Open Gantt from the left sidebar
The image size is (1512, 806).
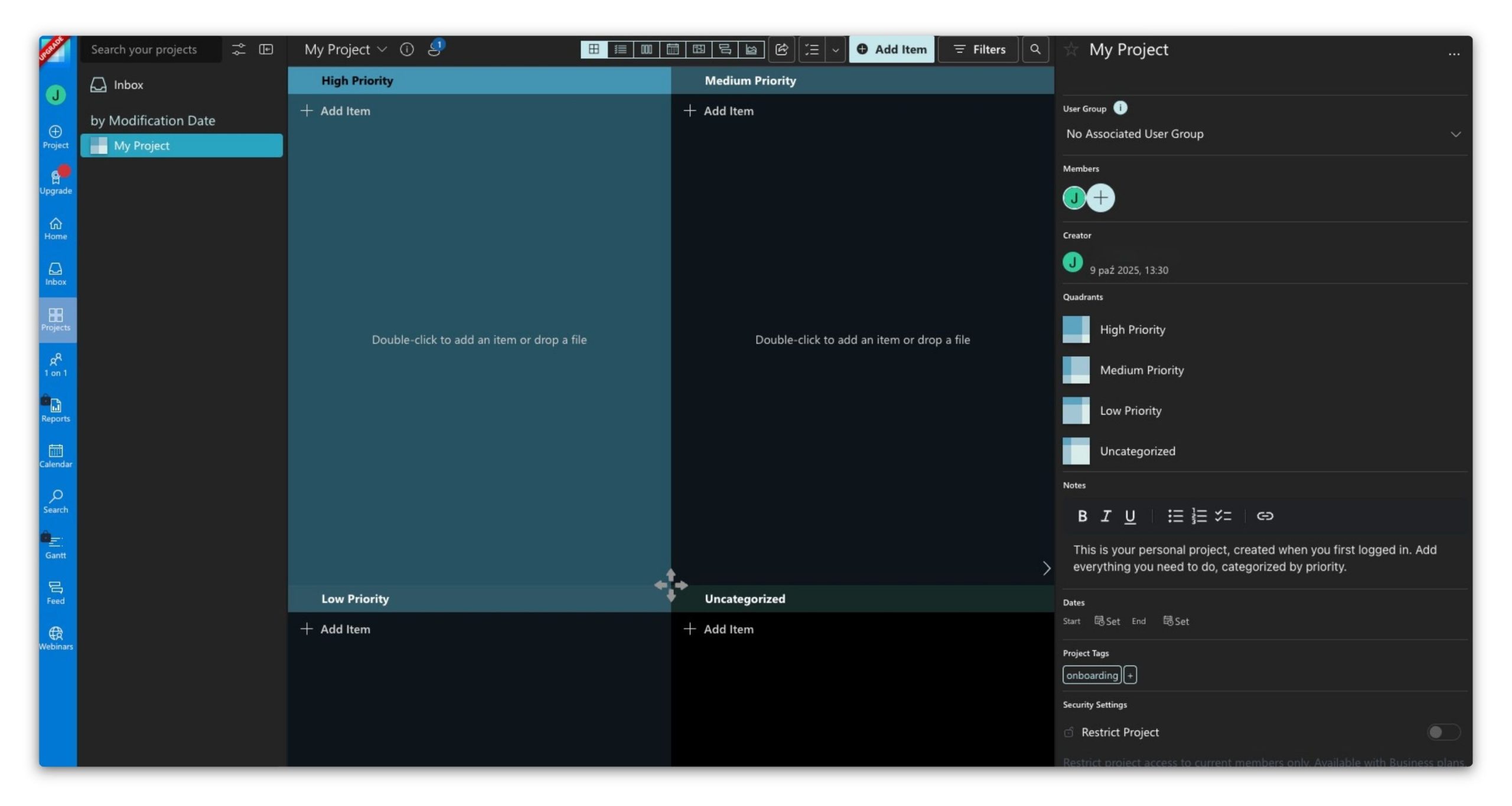[x=56, y=546]
